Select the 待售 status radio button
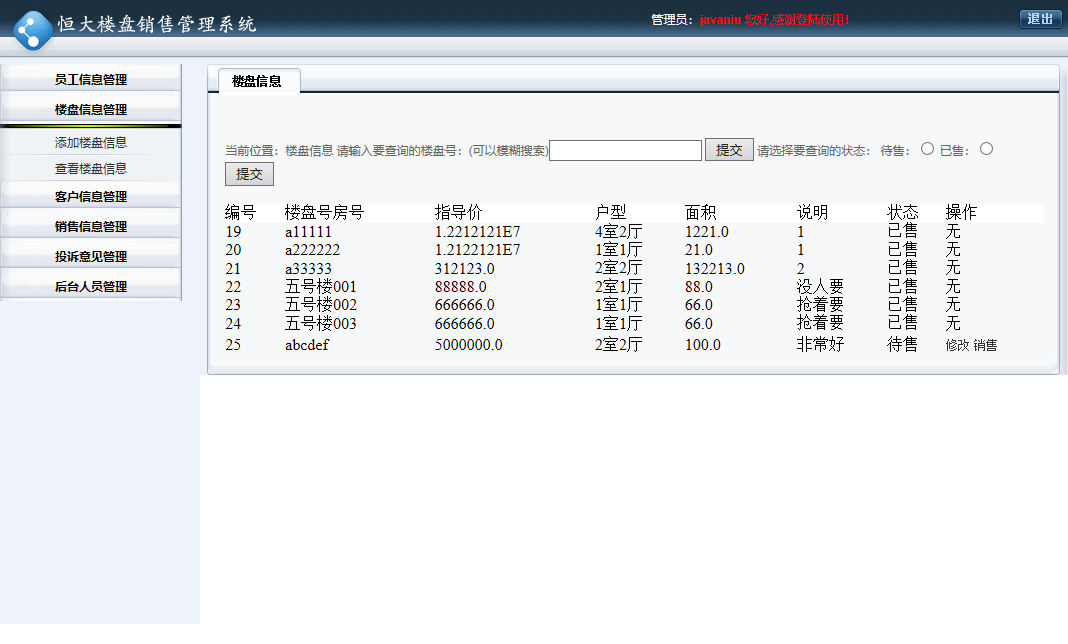The height and width of the screenshot is (644, 1068). coord(927,149)
